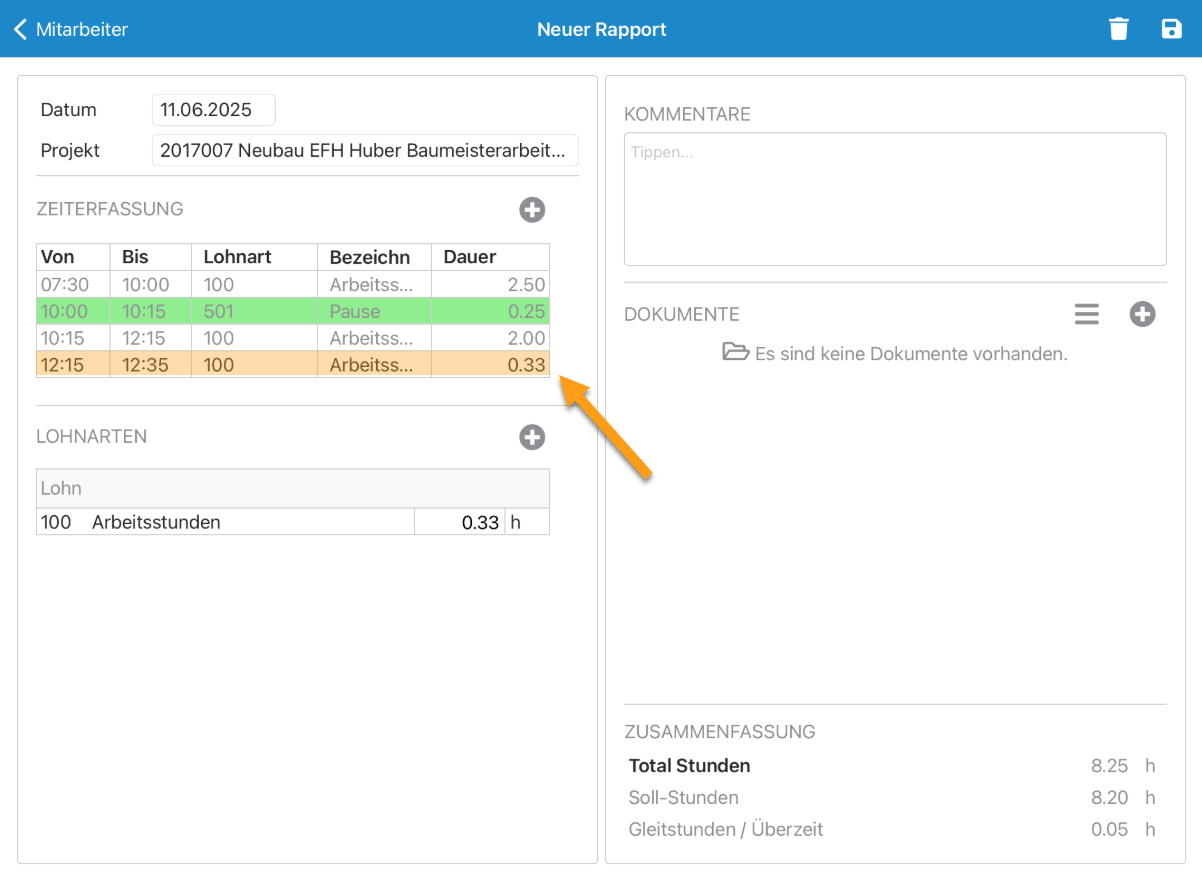Click the Lohnart column header
The height and width of the screenshot is (880, 1202).
pyautogui.click(x=253, y=257)
